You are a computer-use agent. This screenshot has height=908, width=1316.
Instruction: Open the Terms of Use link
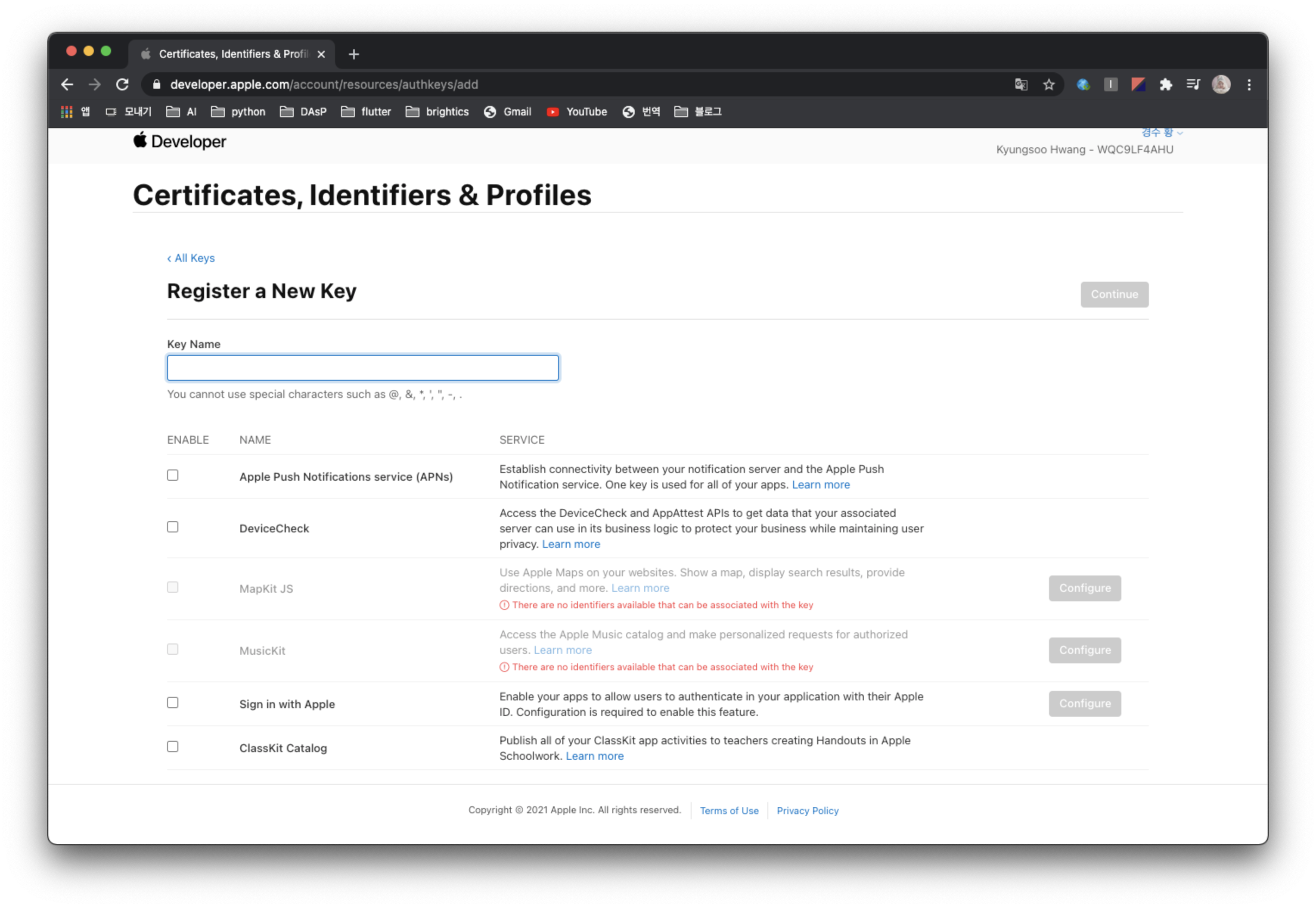coord(729,810)
